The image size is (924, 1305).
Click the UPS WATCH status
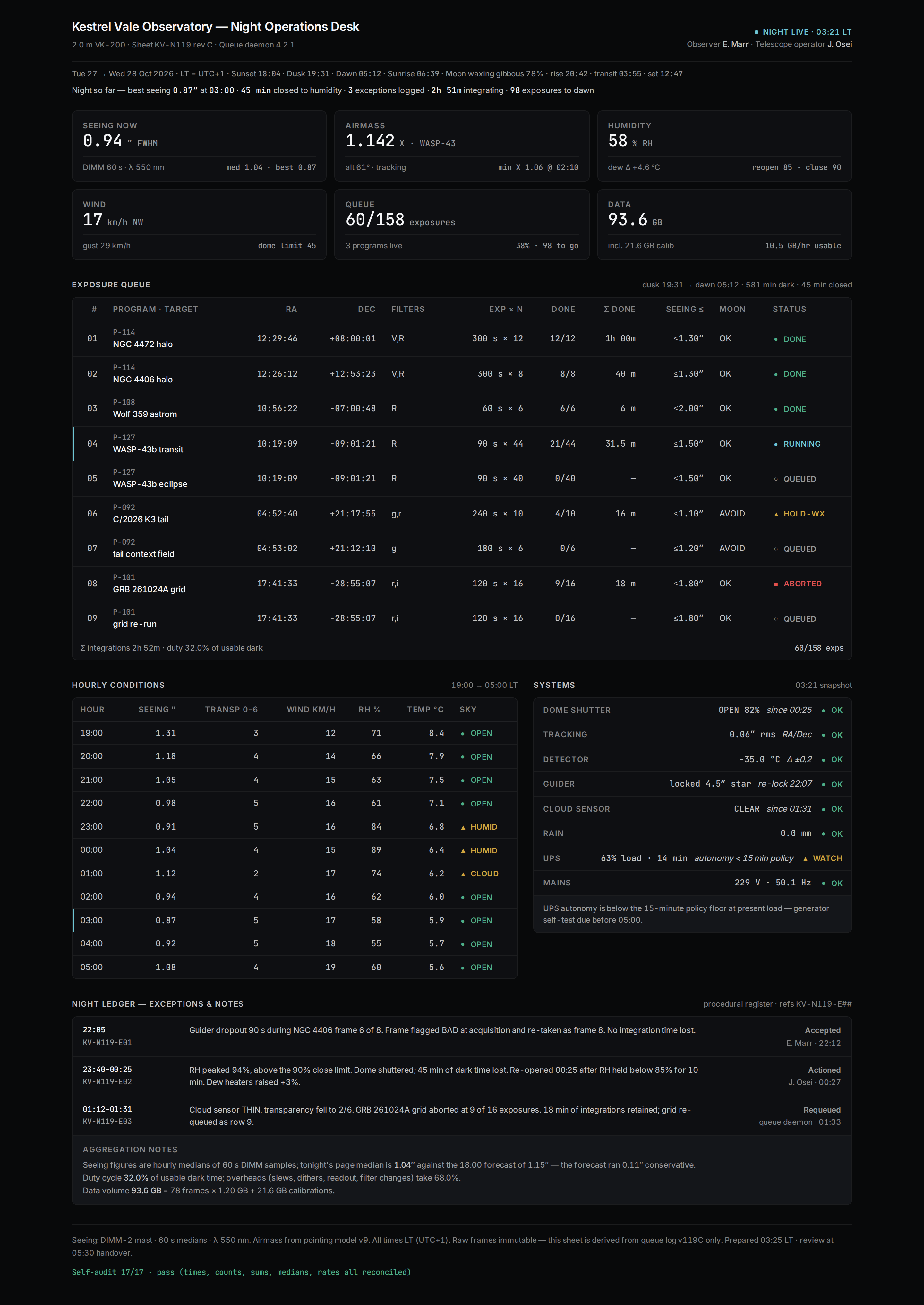(x=822, y=858)
